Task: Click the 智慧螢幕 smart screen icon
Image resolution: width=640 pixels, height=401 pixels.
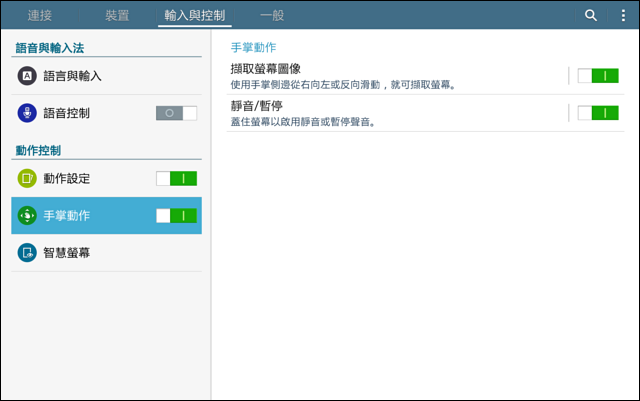Action: coord(27,253)
